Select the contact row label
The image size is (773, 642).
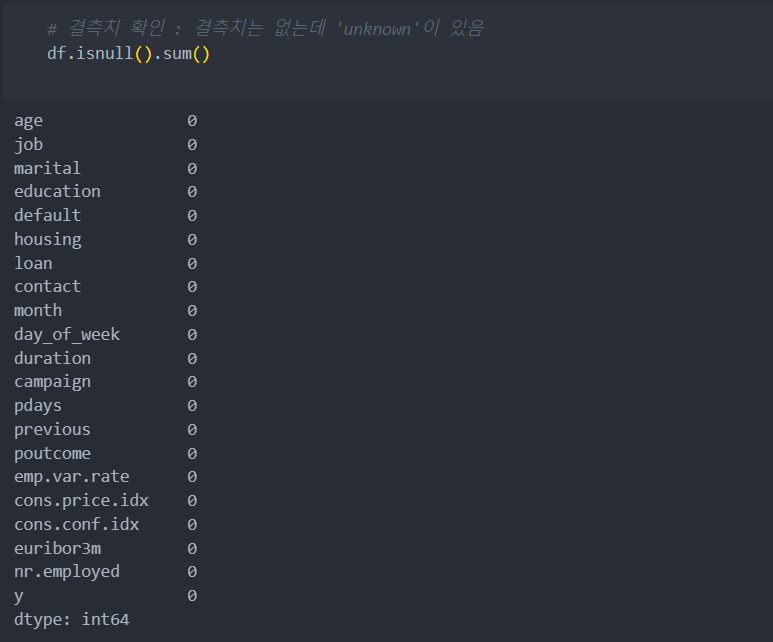point(47,286)
